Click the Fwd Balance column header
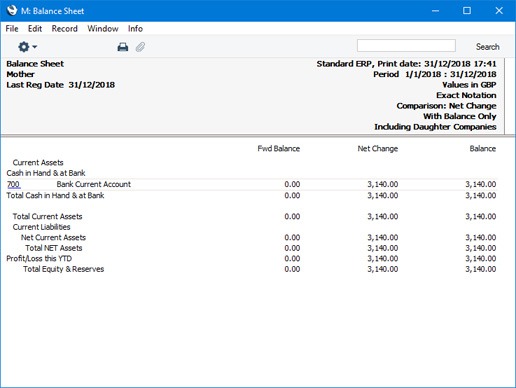This screenshot has width=516, height=388. [279, 149]
